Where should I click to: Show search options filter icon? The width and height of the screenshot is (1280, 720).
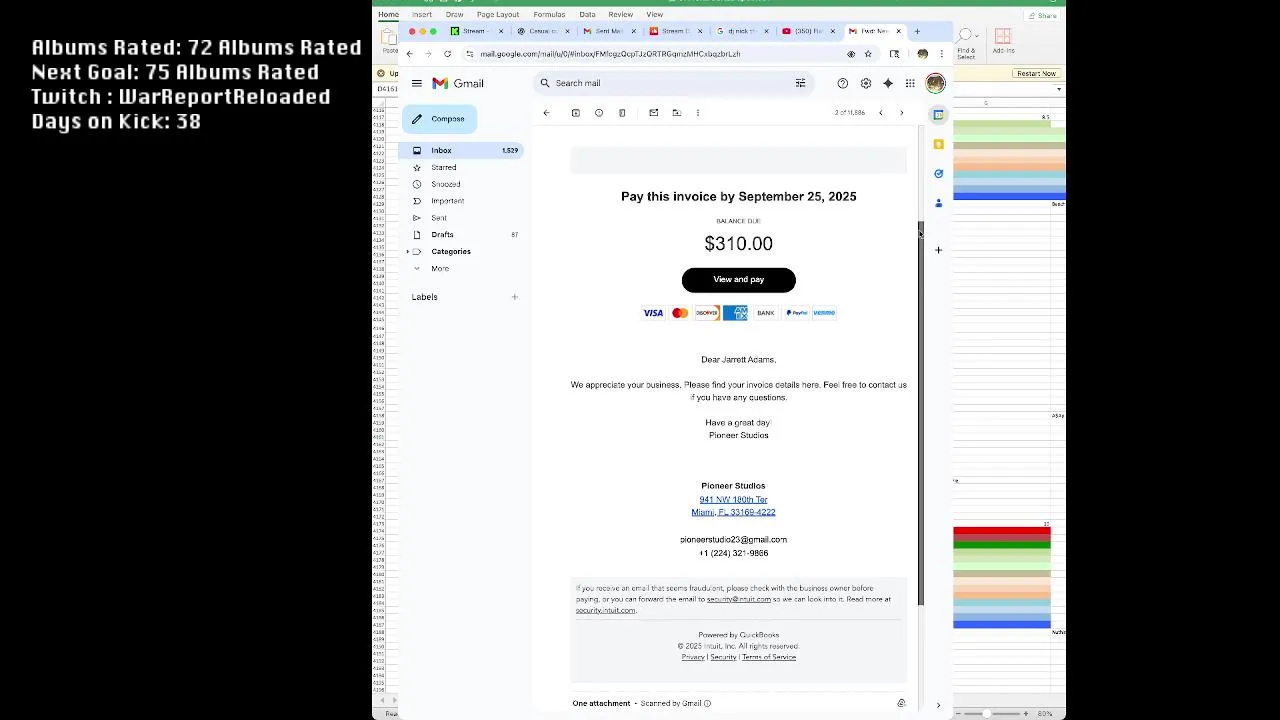click(x=800, y=84)
